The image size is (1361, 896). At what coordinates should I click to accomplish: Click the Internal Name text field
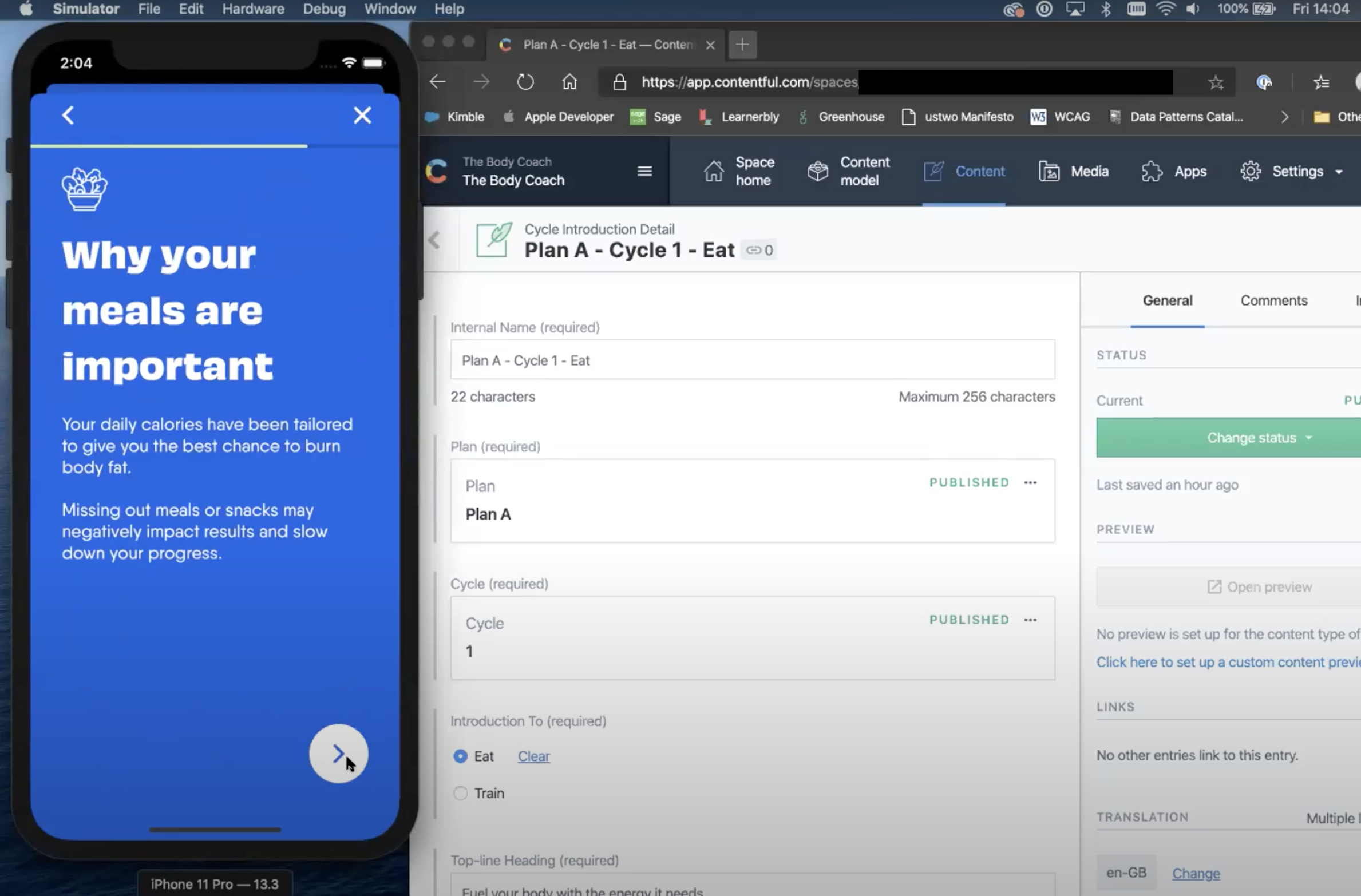coord(752,360)
